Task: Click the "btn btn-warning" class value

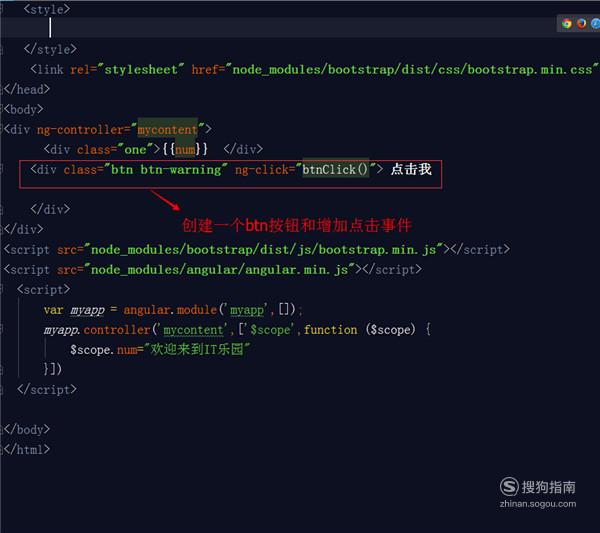Action: pos(166,170)
